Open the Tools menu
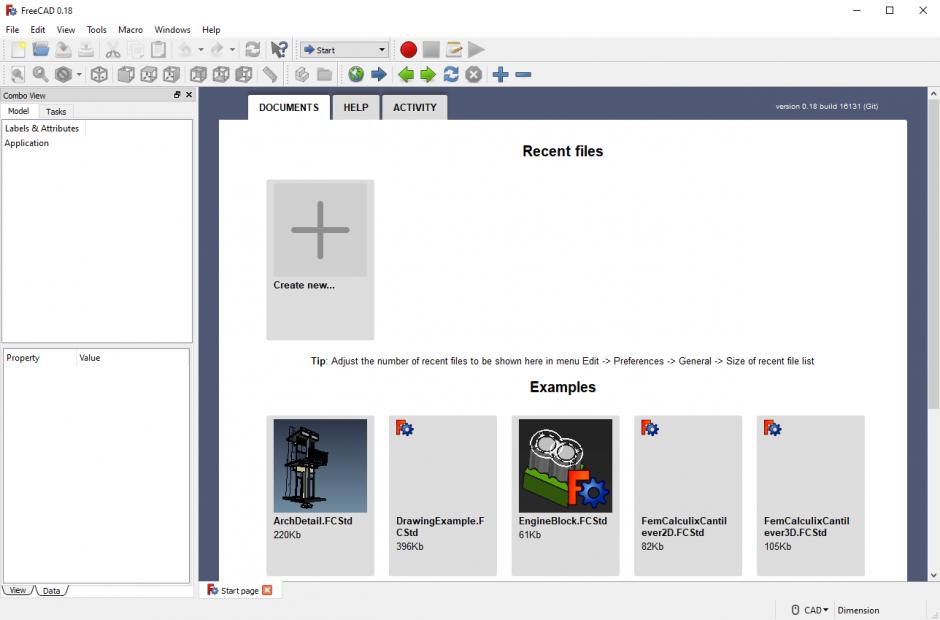 click(x=97, y=29)
